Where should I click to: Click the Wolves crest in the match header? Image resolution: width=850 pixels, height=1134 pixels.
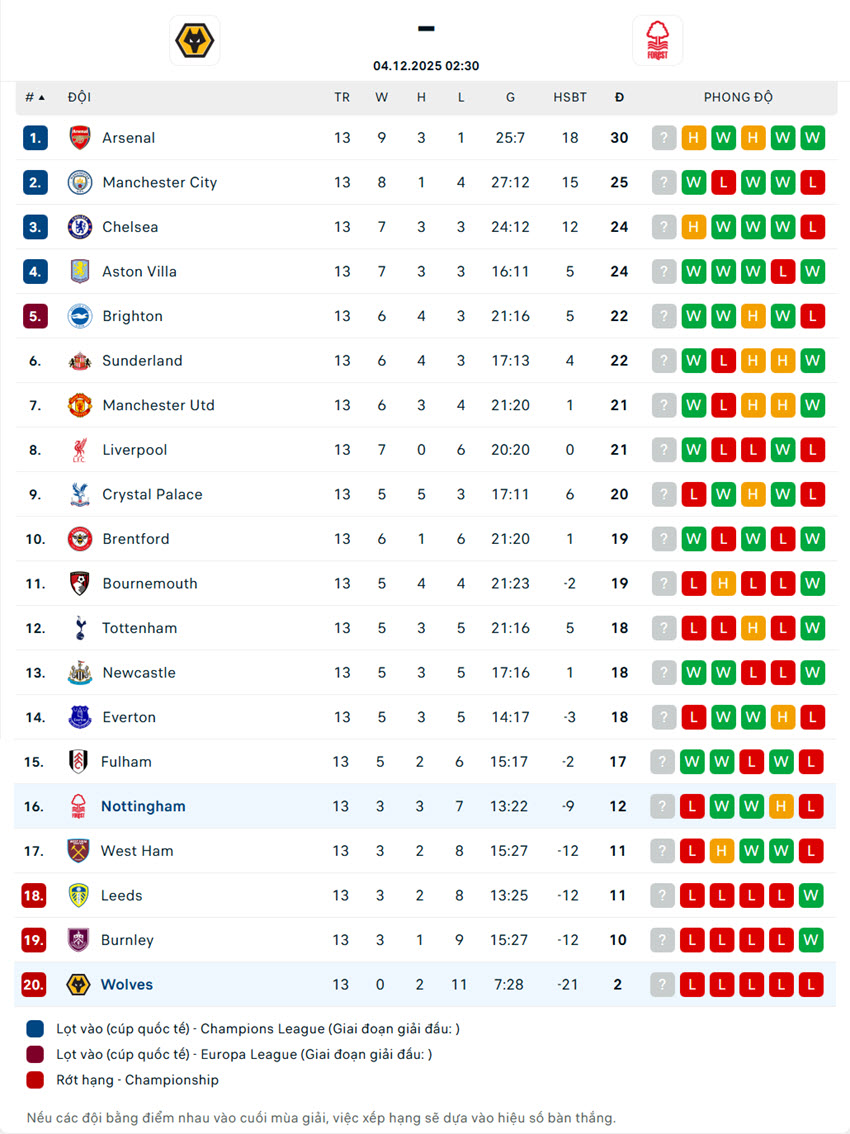click(x=195, y=41)
